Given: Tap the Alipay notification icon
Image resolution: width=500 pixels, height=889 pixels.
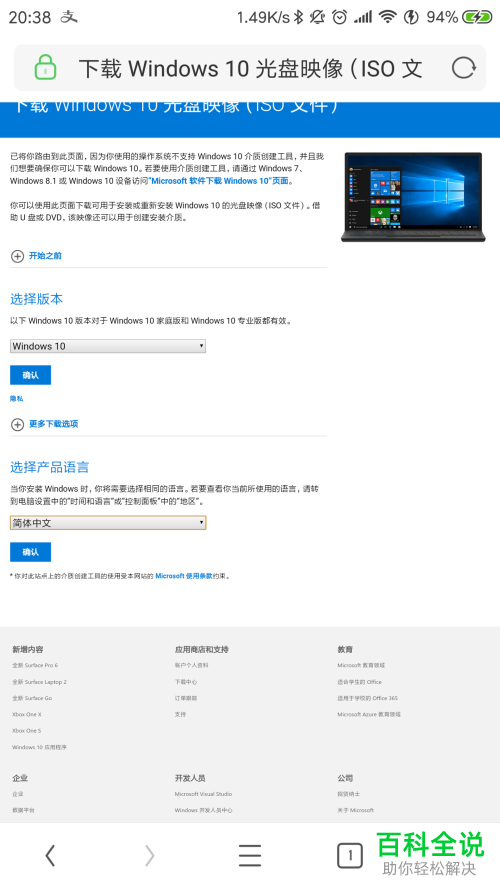Looking at the screenshot, I should (69, 16).
